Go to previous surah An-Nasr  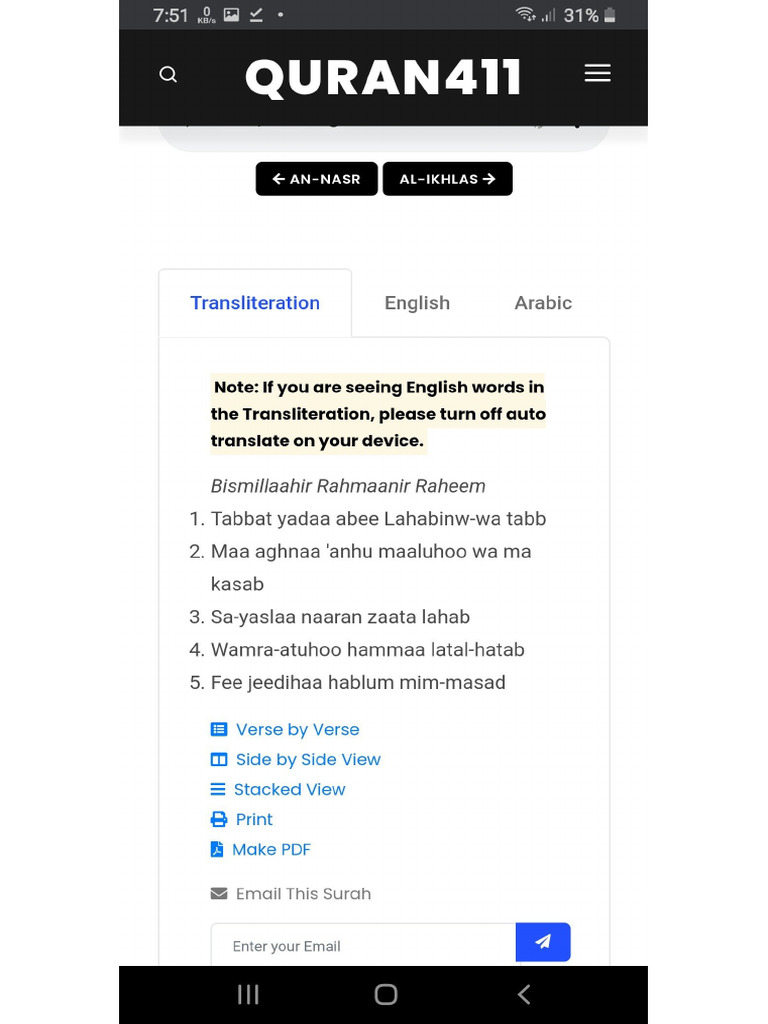click(316, 179)
